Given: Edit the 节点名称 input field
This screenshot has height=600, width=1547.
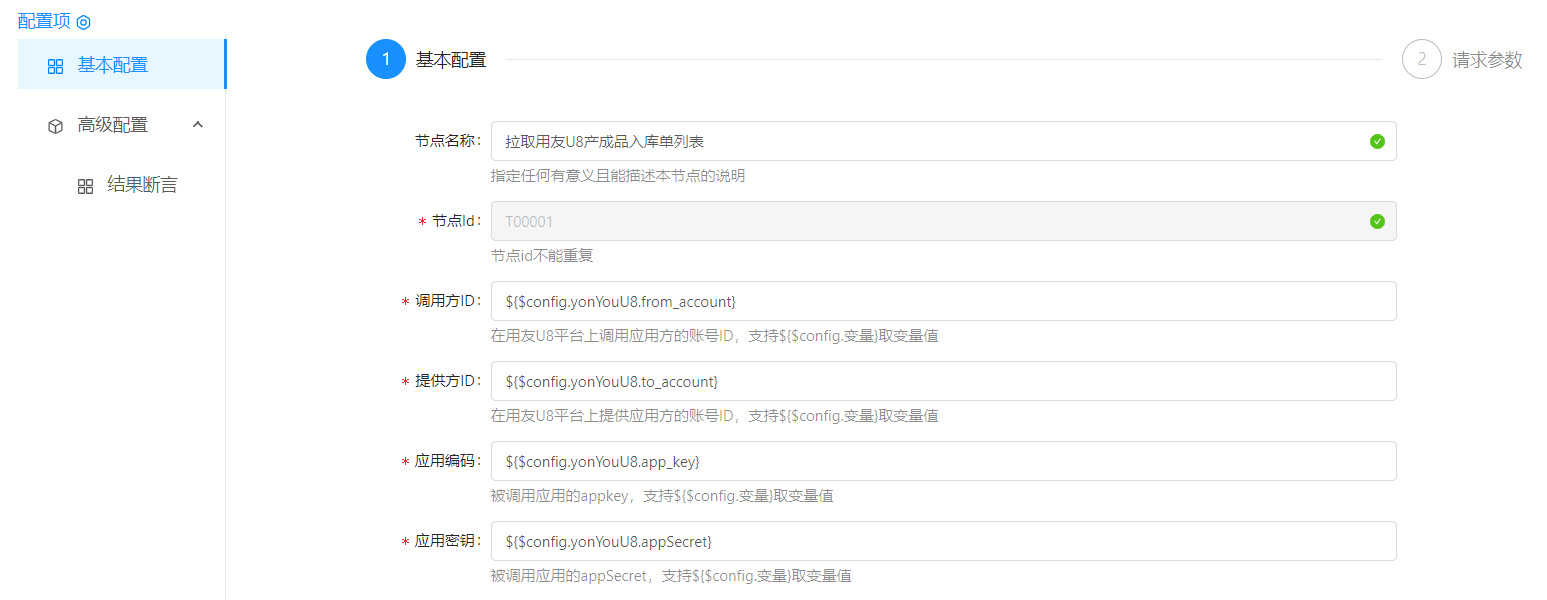Looking at the screenshot, I should coord(930,141).
